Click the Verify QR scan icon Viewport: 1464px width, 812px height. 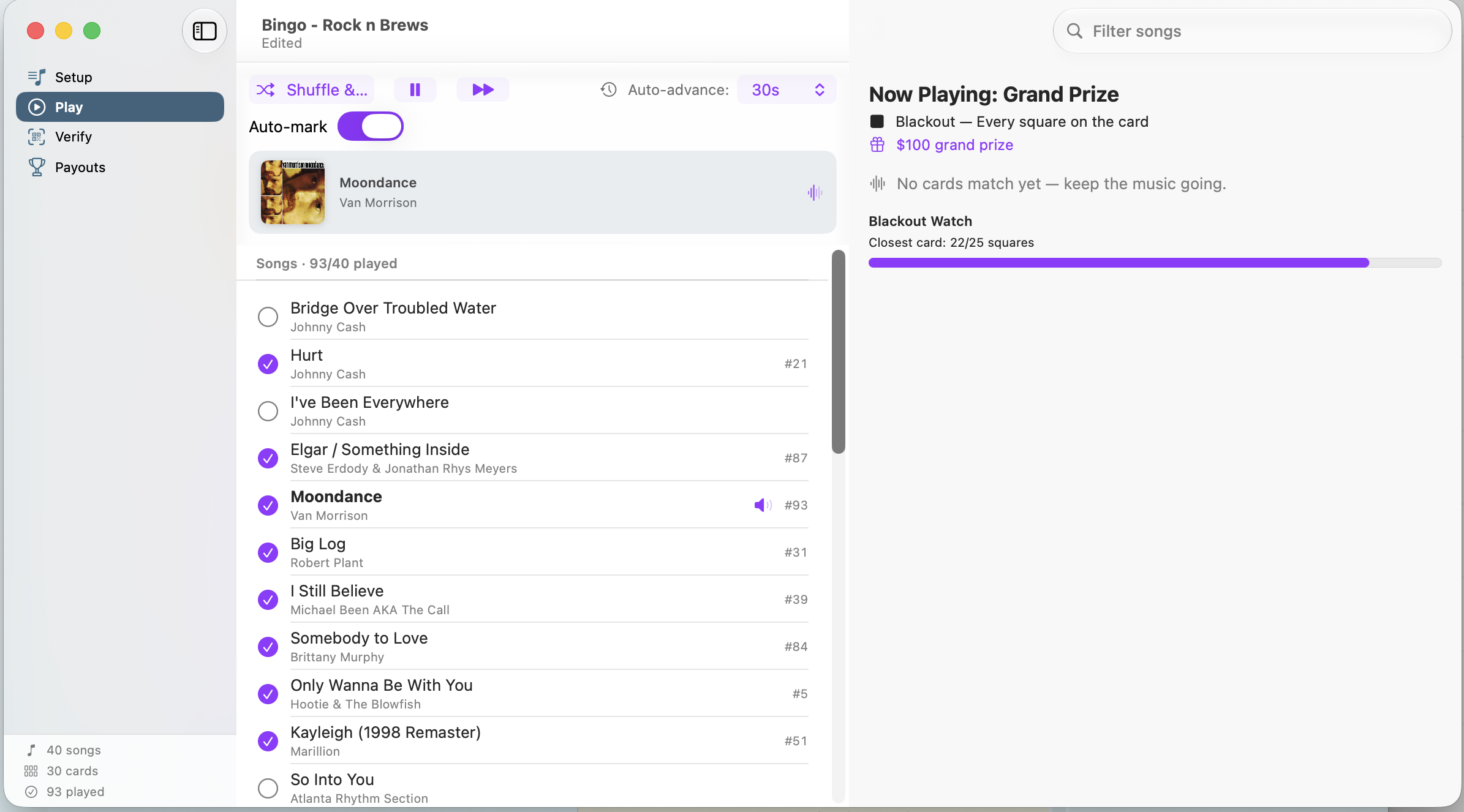pos(37,137)
